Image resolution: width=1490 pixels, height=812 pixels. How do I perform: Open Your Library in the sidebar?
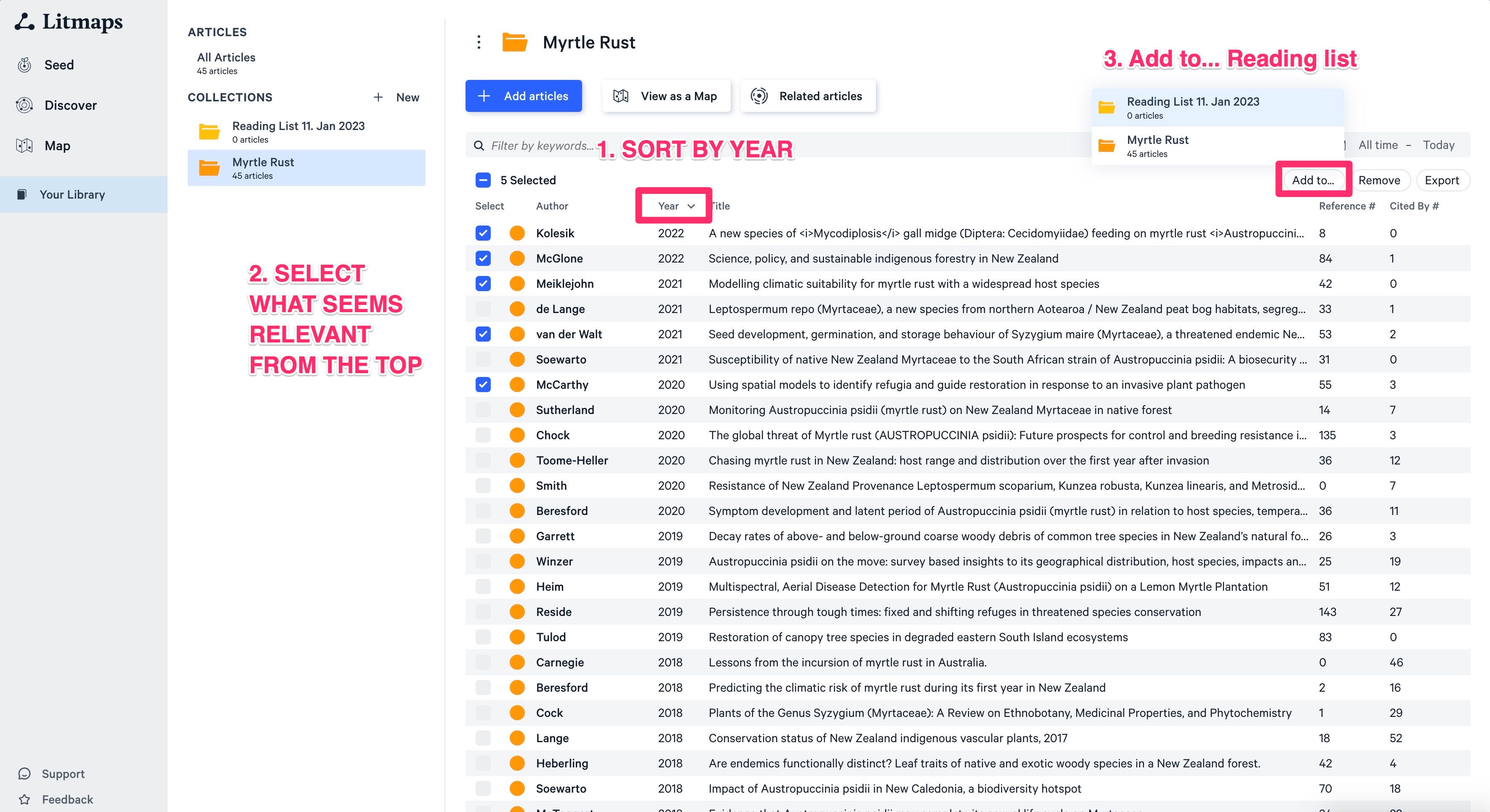tap(84, 194)
